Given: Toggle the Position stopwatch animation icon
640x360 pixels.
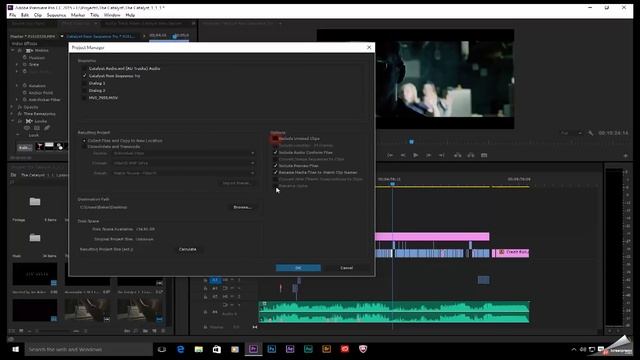Looking at the screenshot, I should coord(25,58).
